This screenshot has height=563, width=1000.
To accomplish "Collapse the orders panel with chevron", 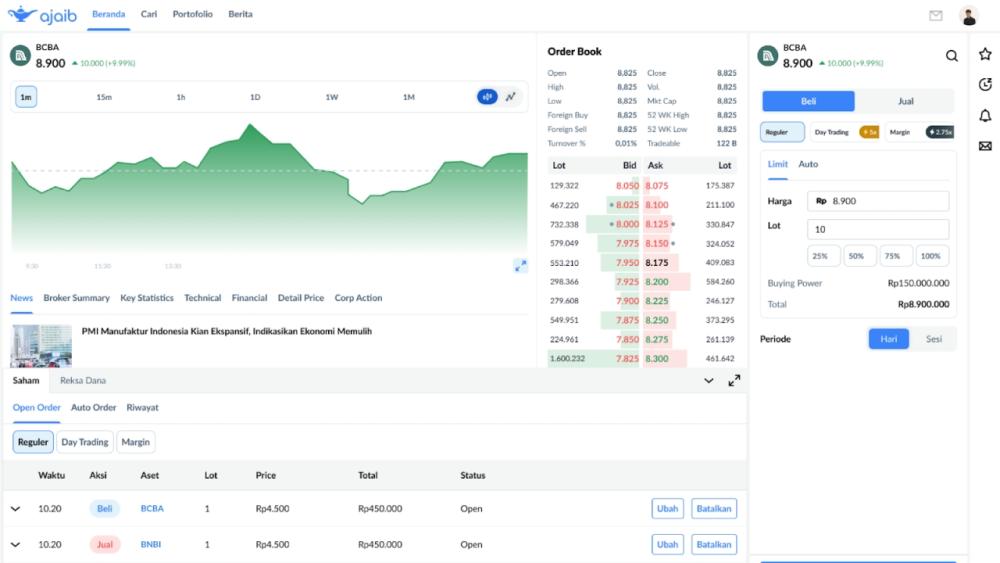I will [709, 381].
